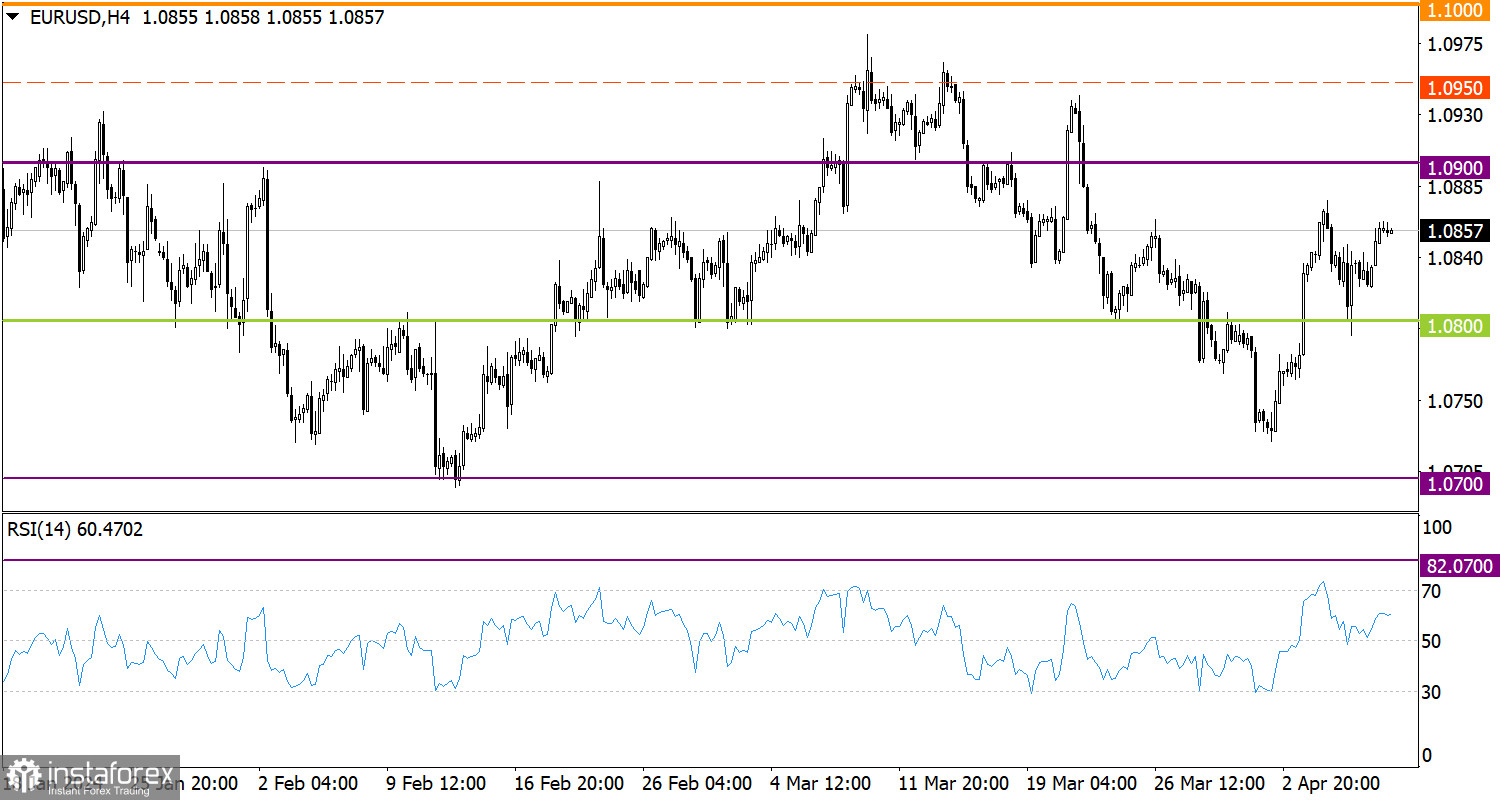Click the 1.0930 price axis value
The image size is (1500, 800).
[x=1455, y=116]
